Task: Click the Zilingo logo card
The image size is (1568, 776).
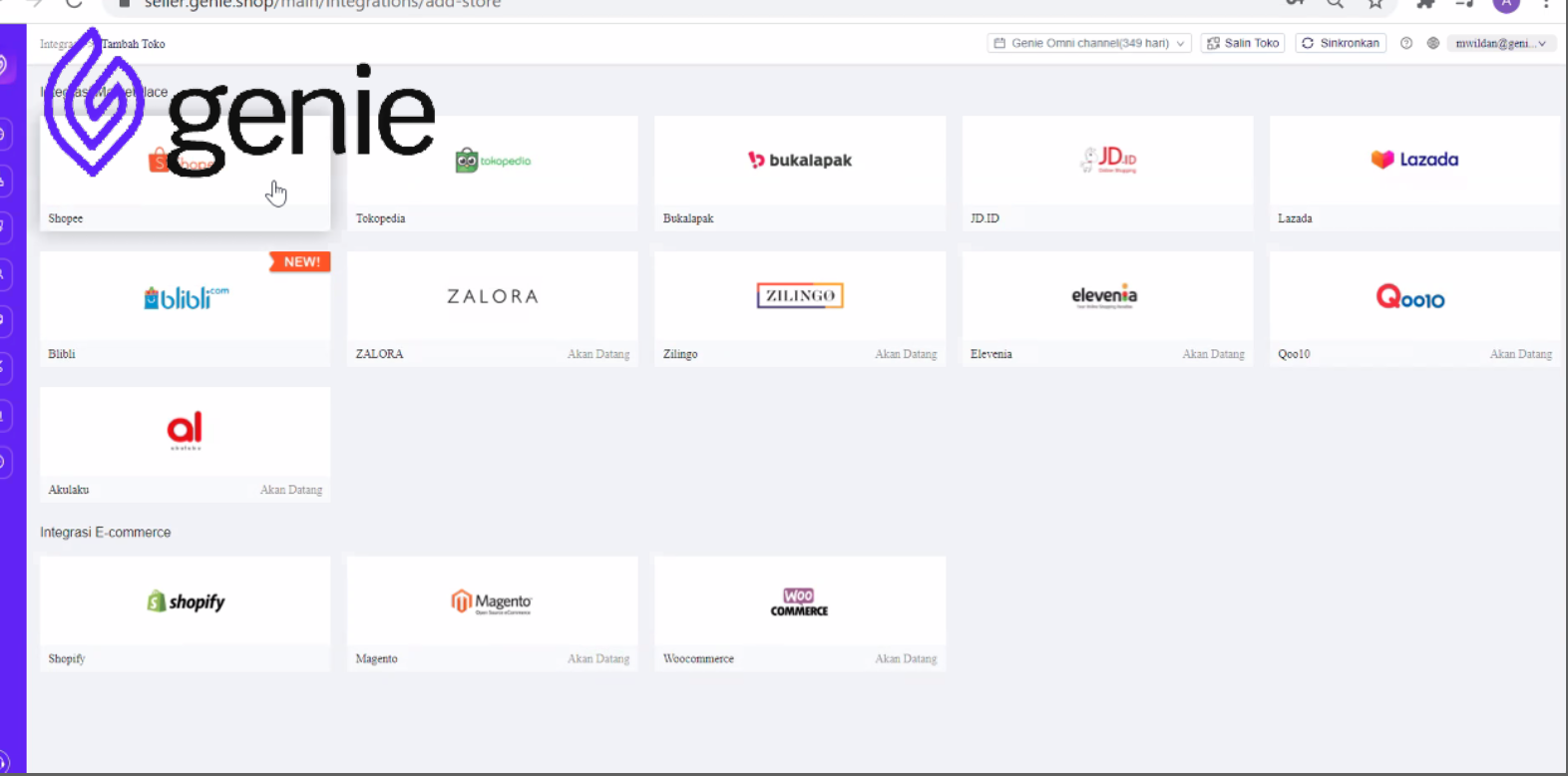Action: (x=800, y=309)
